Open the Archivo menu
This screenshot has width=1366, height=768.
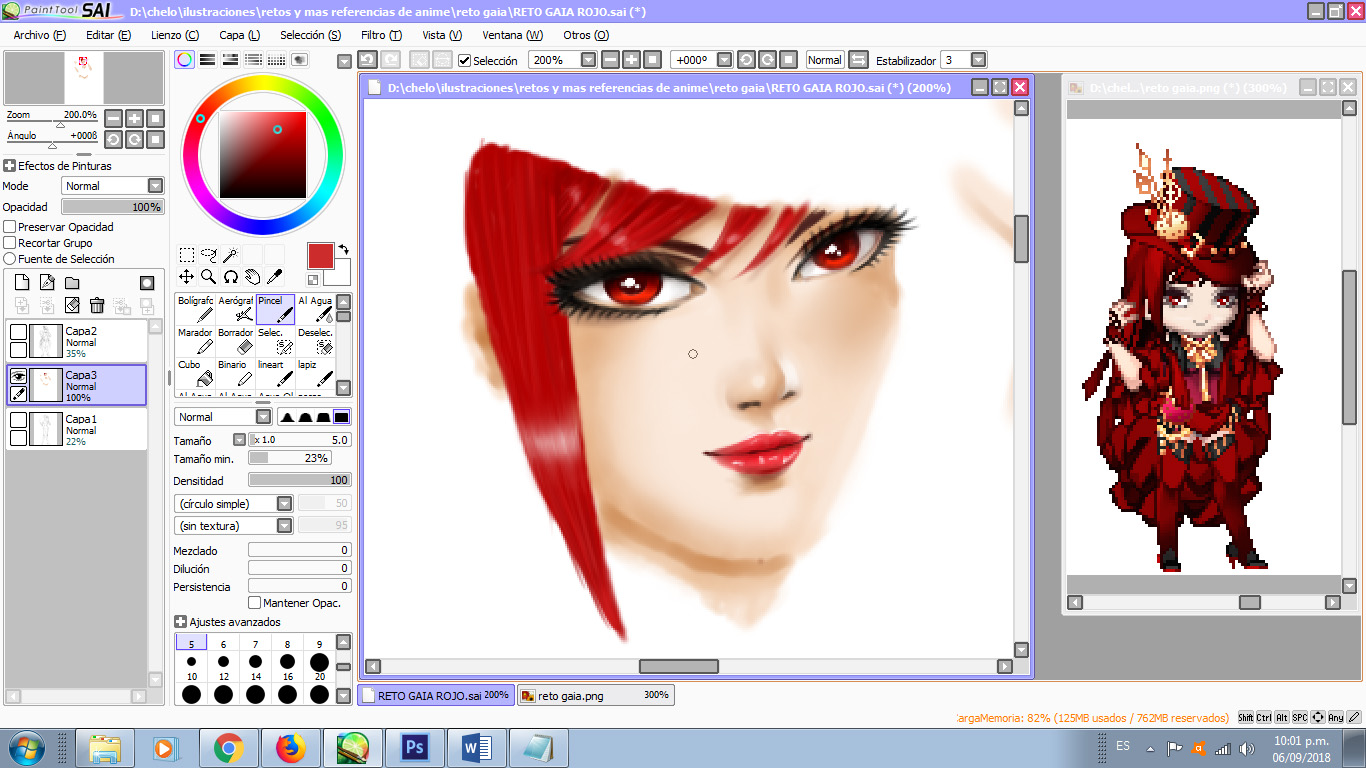(x=39, y=35)
